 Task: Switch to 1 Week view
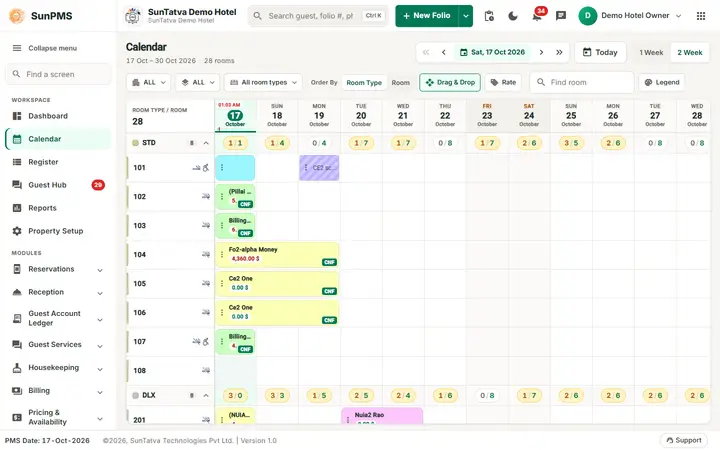[651, 52]
